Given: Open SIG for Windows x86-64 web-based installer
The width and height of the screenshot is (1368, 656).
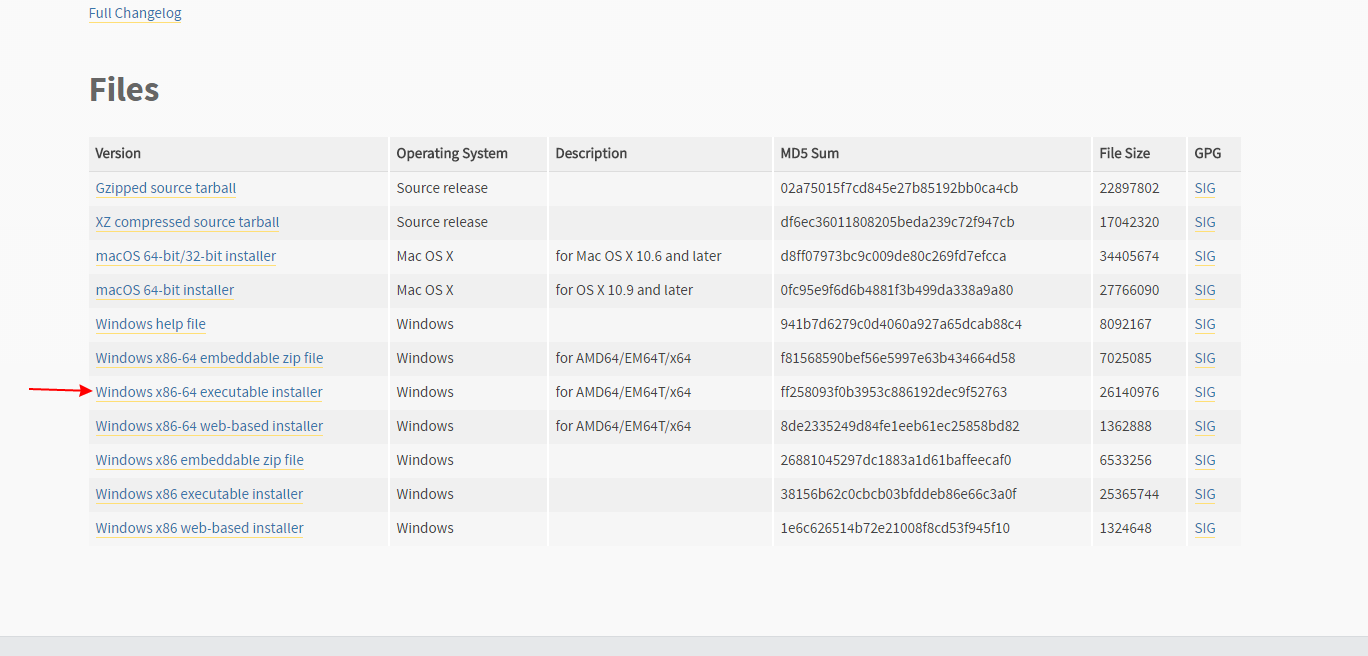Looking at the screenshot, I should (1205, 426).
